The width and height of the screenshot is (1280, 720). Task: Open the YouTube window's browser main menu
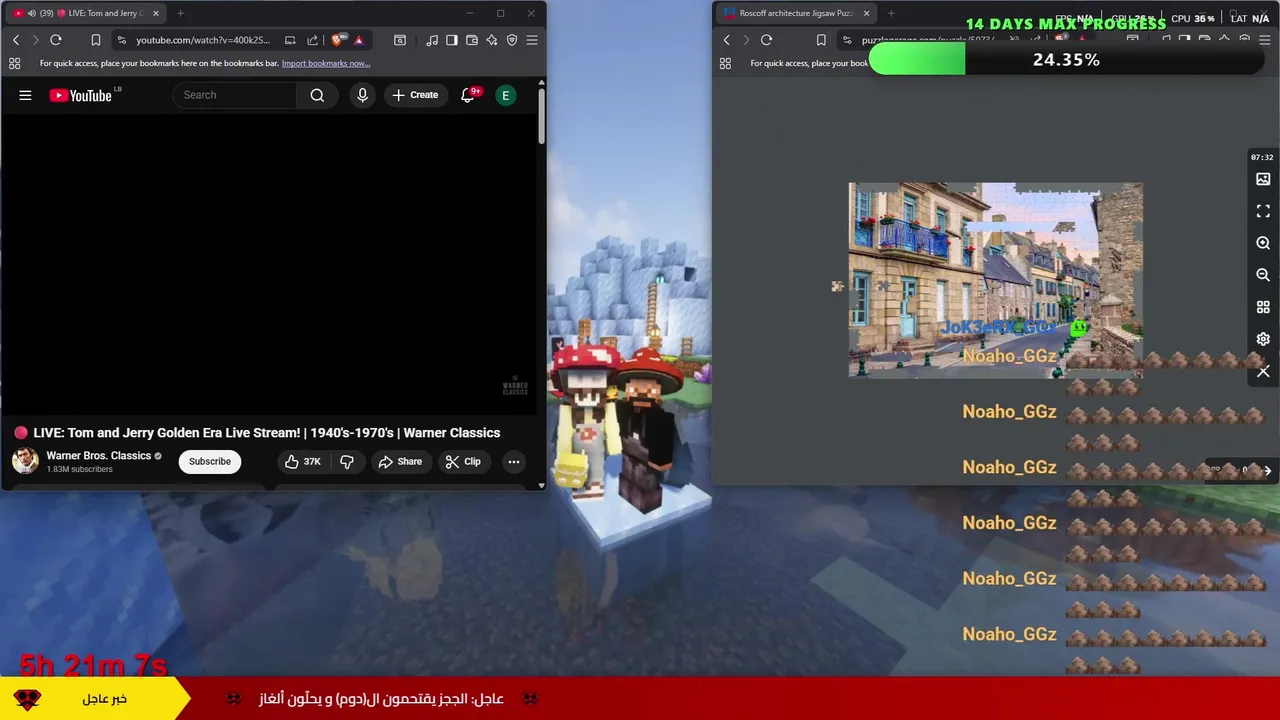coord(532,40)
